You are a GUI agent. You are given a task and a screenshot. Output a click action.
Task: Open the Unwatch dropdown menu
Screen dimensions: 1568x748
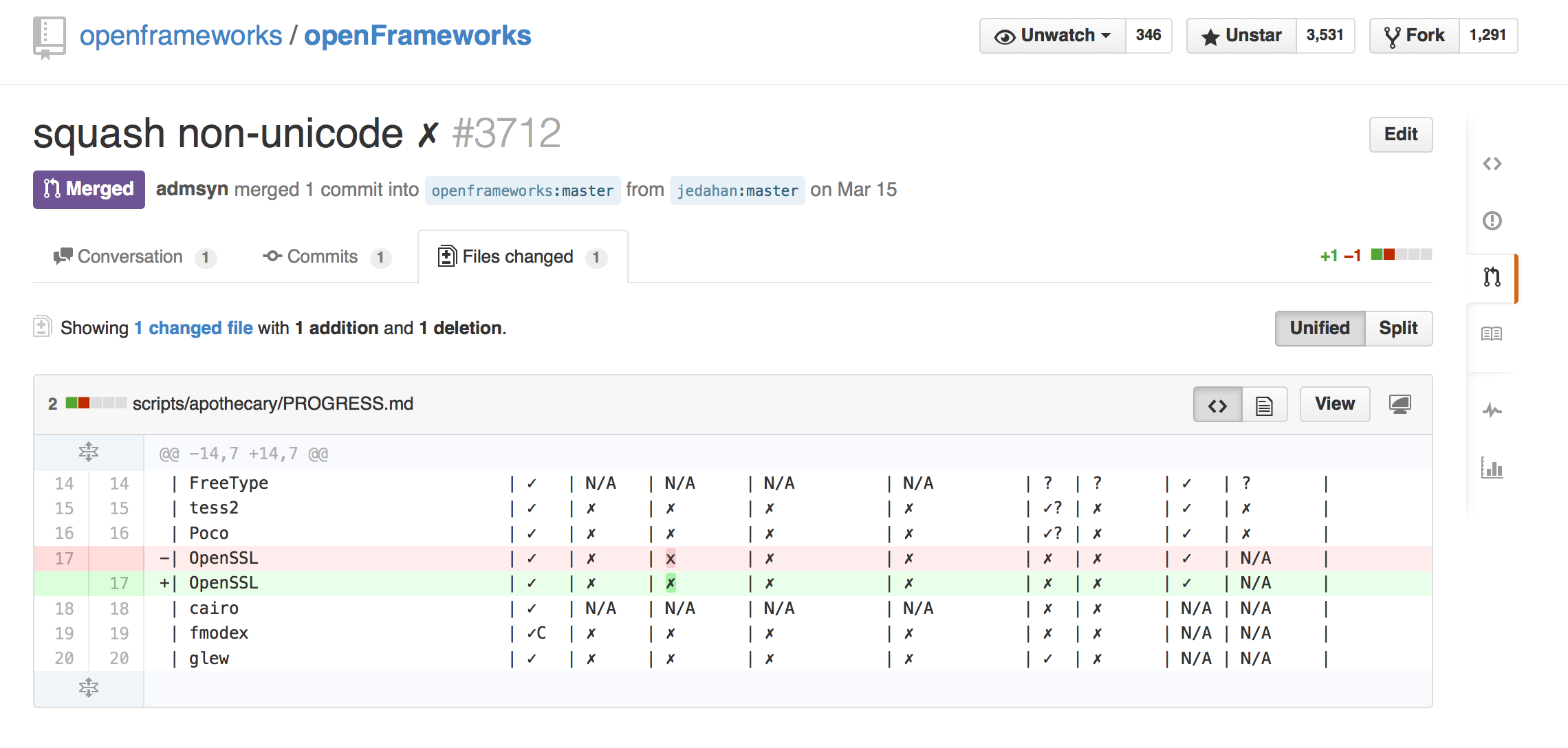pyautogui.click(x=1053, y=36)
